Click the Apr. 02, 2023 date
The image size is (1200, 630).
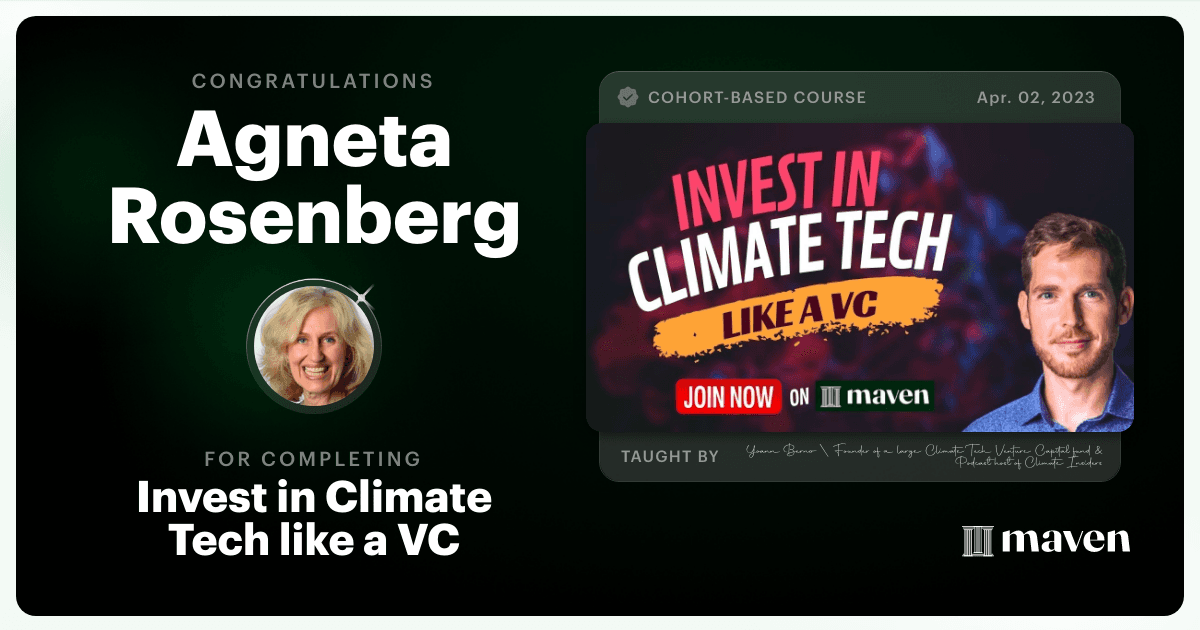[x=1036, y=97]
